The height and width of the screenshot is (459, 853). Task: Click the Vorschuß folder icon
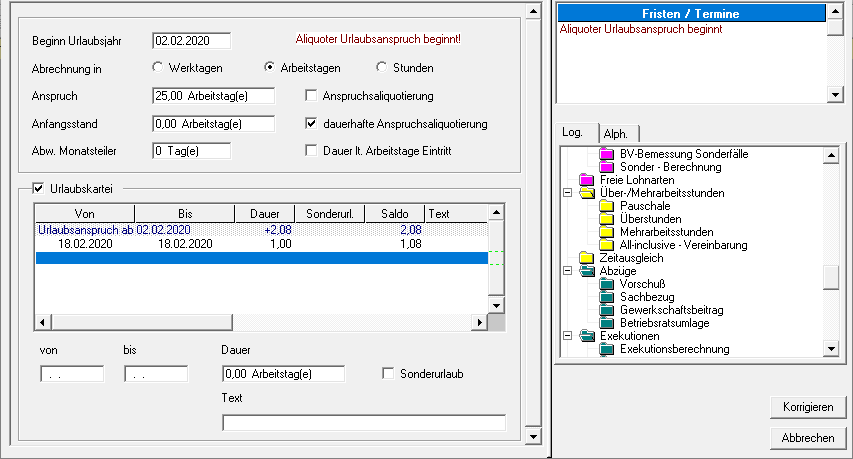[x=607, y=284]
